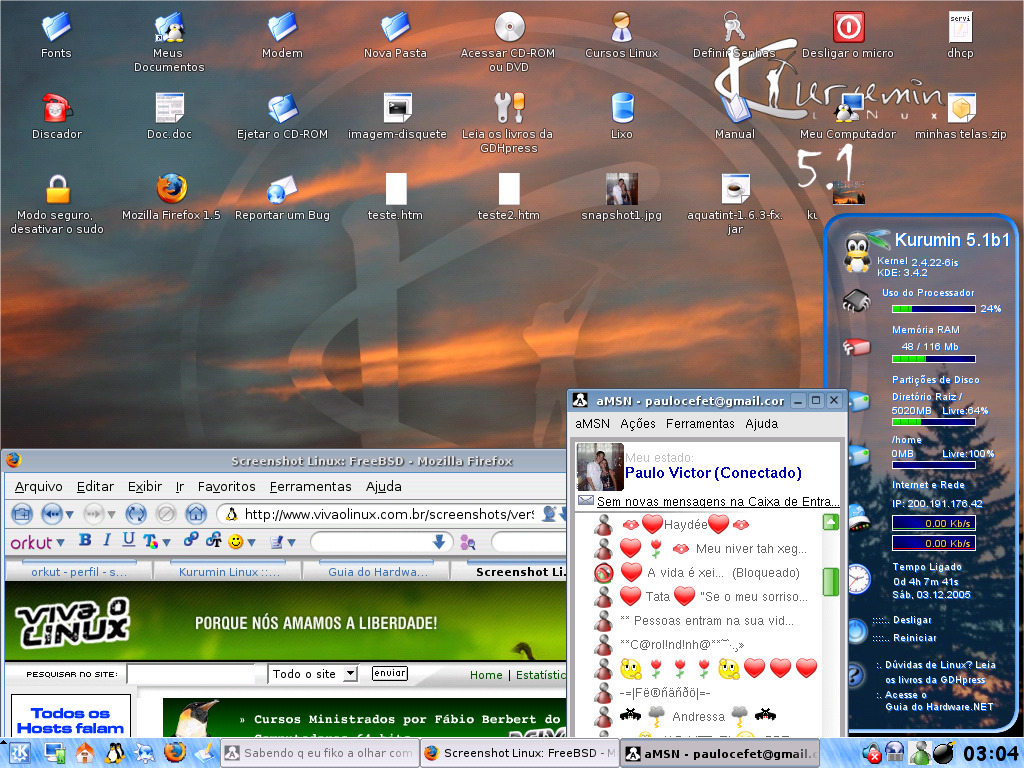Click the enviar search button

pyautogui.click(x=390, y=673)
